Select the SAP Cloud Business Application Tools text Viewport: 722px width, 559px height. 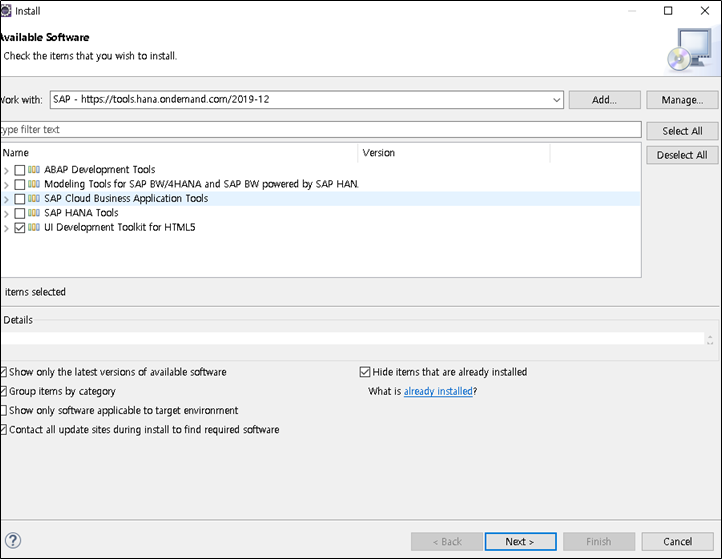click(x=126, y=198)
